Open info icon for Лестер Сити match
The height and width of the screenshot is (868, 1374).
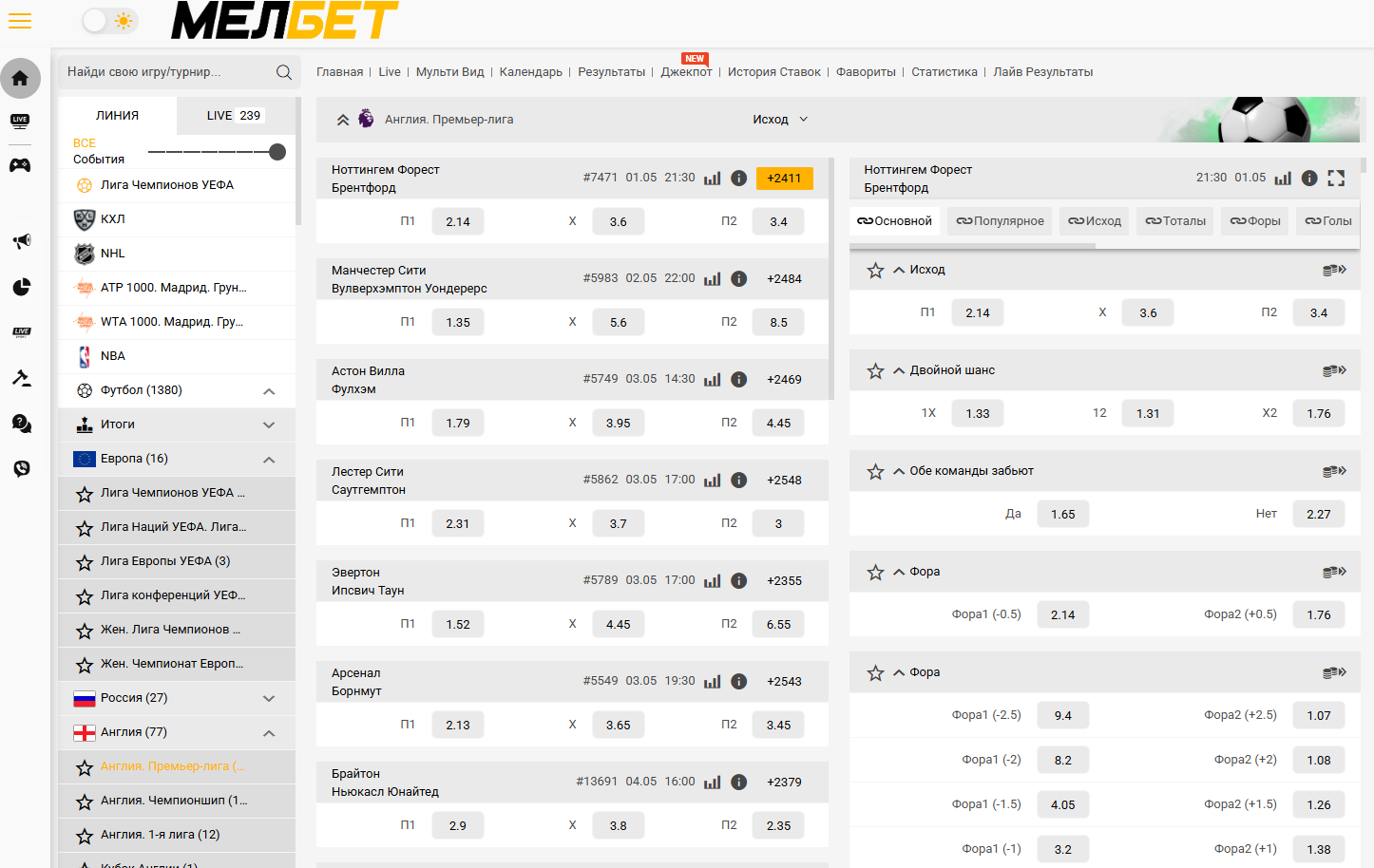tap(738, 481)
